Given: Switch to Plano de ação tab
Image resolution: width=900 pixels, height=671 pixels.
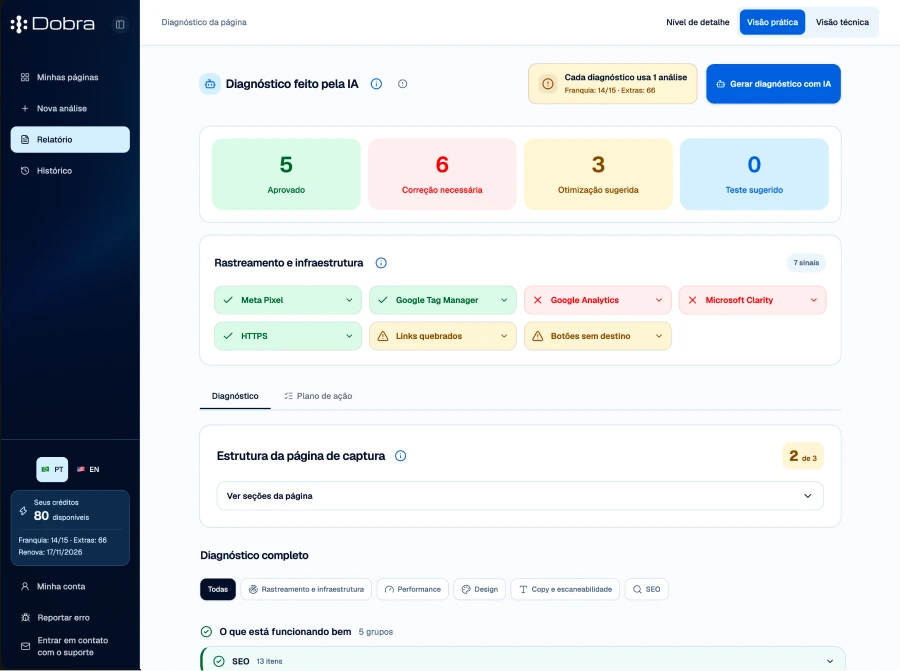Looking at the screenshot, I should point(319,396).
